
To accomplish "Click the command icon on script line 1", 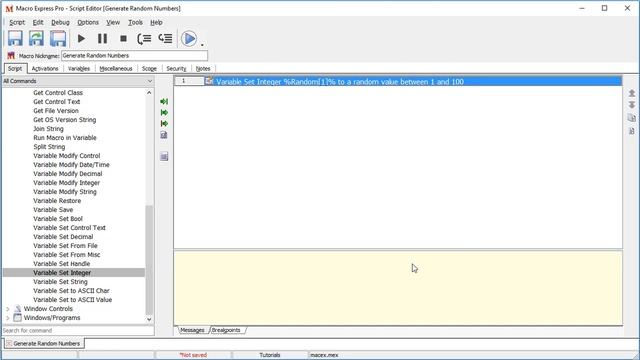I will click(x=209, y=81).
